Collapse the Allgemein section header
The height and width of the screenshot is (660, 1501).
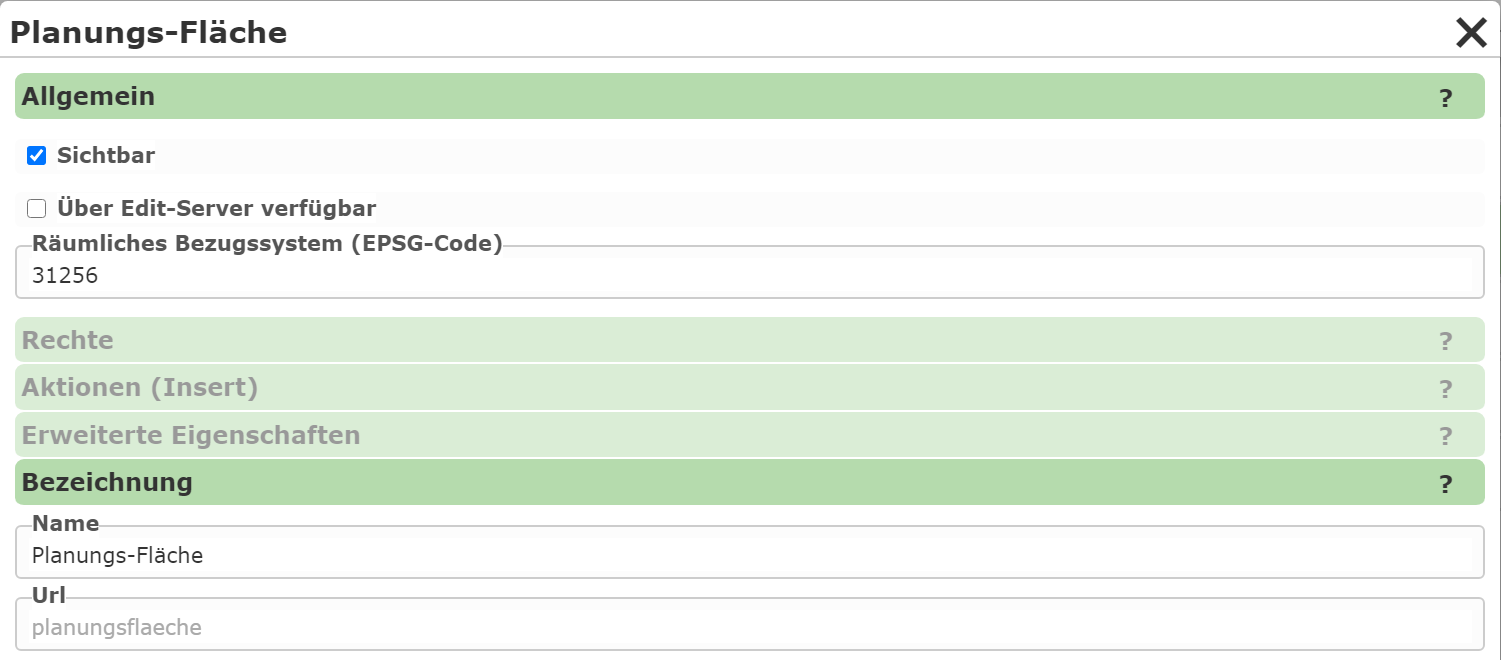click(750, 96)
